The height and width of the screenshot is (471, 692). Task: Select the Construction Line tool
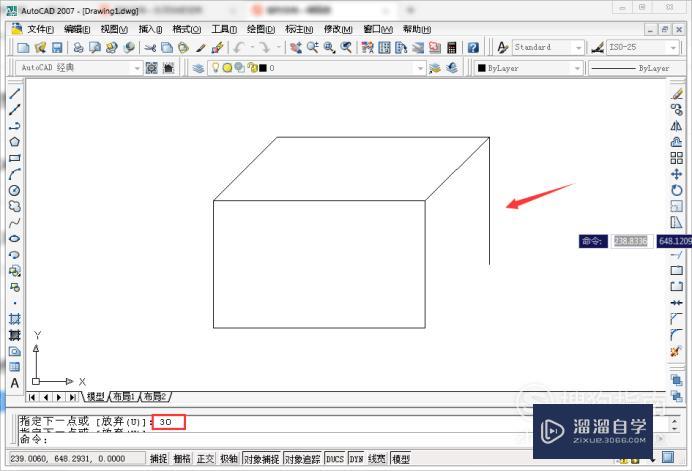15,109
